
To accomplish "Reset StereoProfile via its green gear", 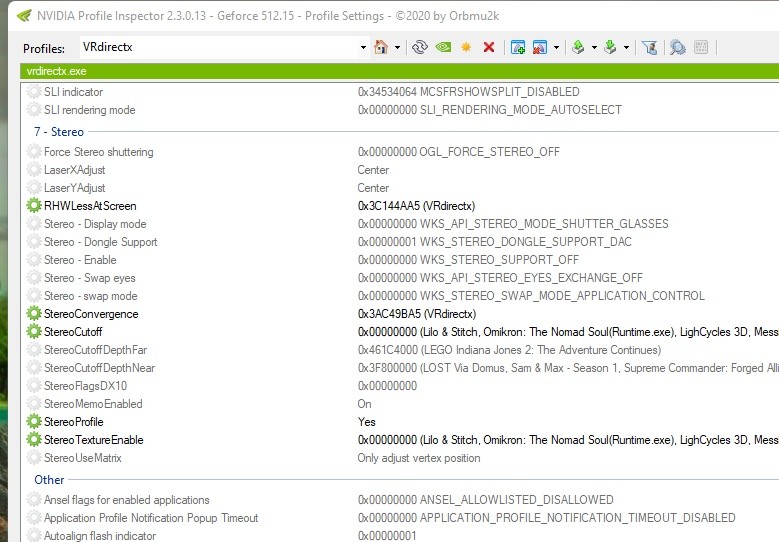I will [x=34, y=421].
